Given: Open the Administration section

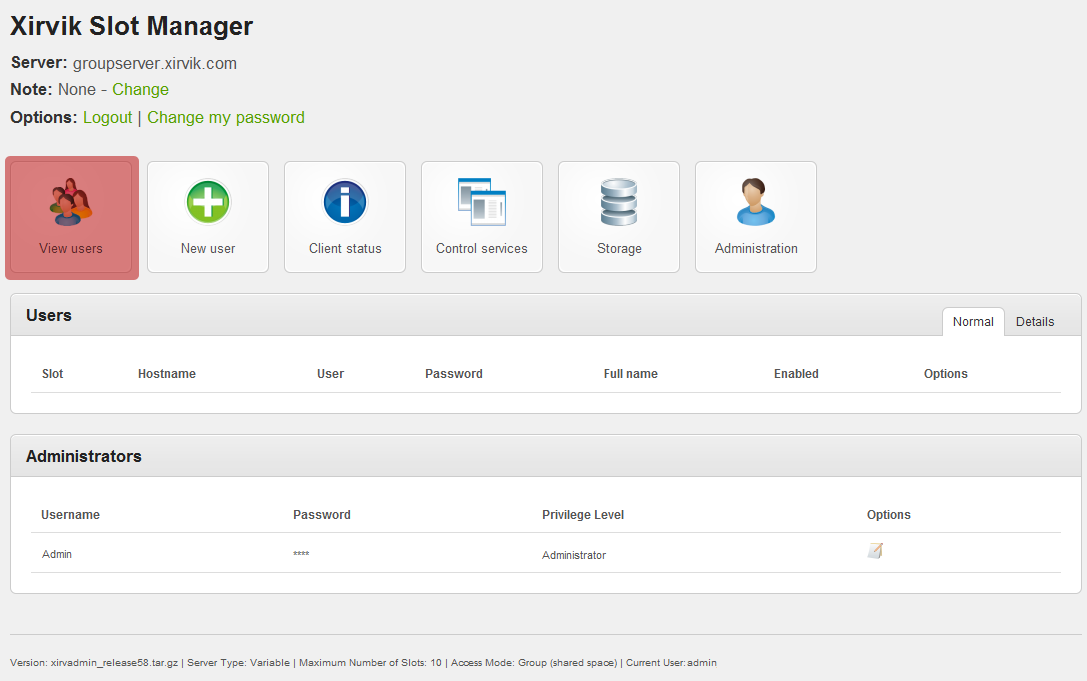Looking at the screenshot, I should point(756,217).
